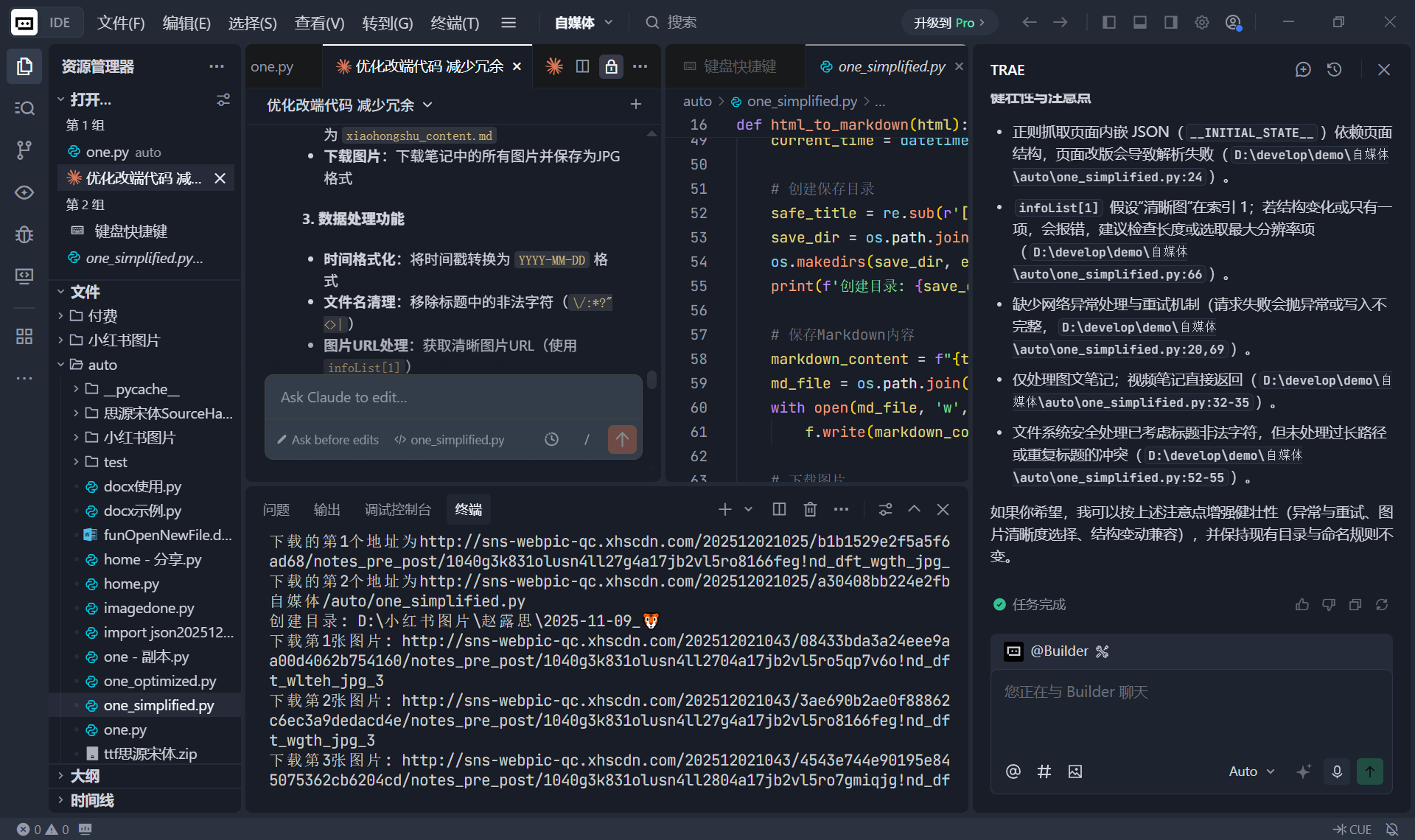Toggle the editor lock icon on the tab bar
The width and height of the screenshot is (1415, 840).
click(611, 66)
